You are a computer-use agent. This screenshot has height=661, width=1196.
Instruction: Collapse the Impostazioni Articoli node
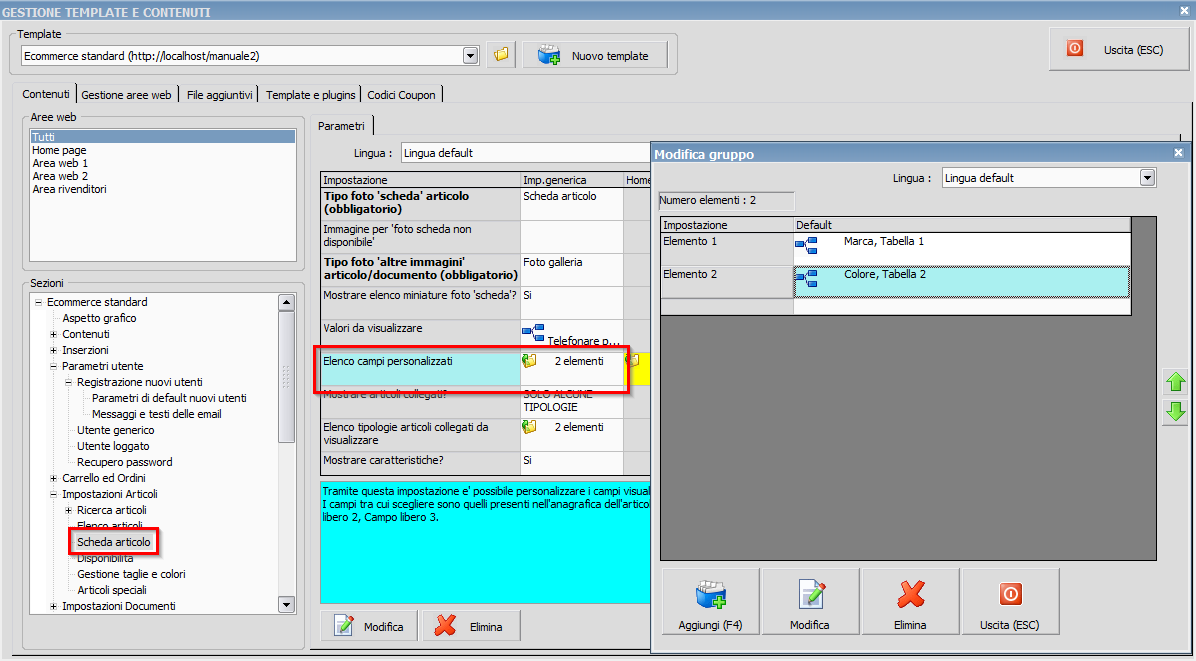(x=53, y=495)
